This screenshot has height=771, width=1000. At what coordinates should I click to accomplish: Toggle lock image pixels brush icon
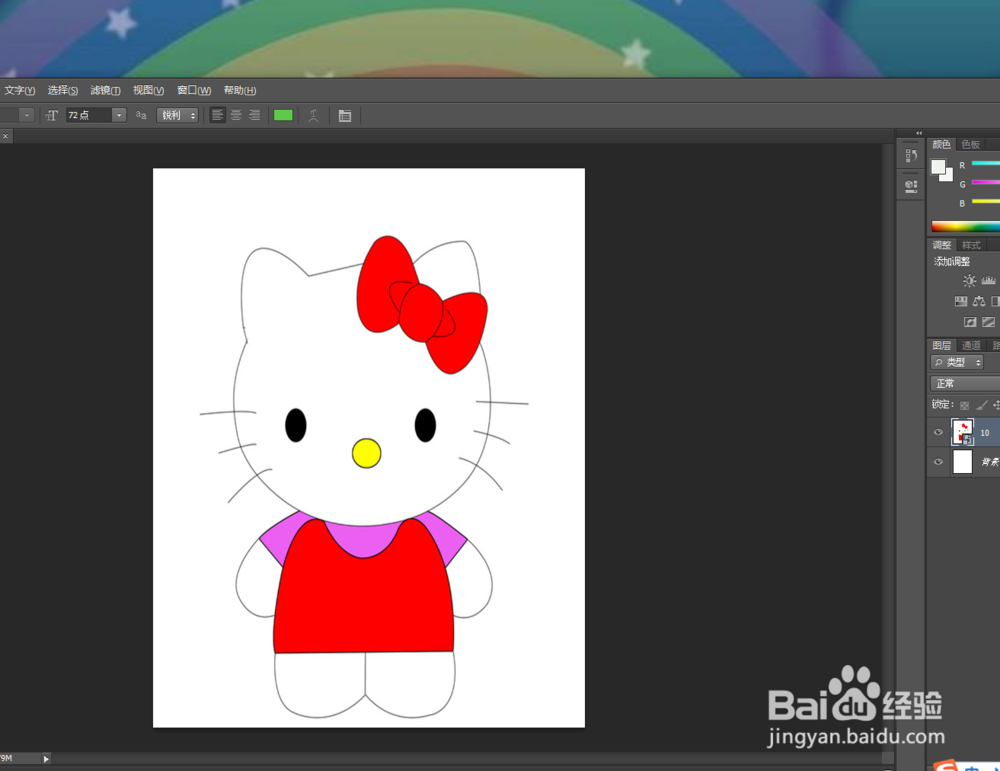982,405
